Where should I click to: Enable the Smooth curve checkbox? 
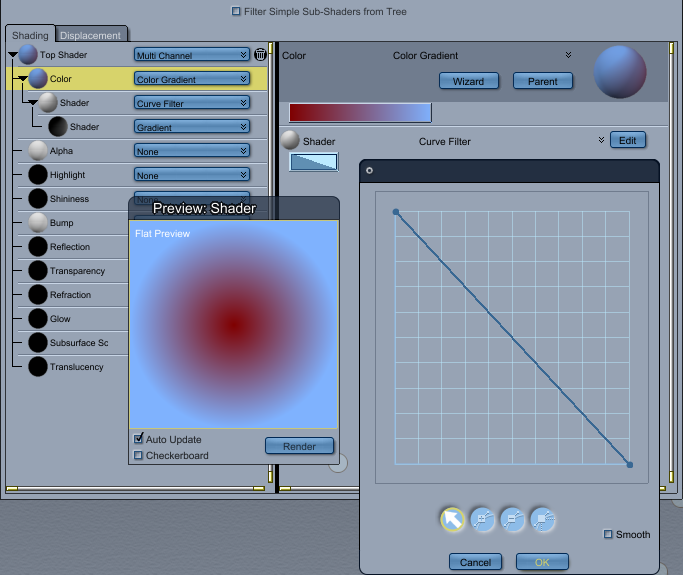[x=608, y=534]
